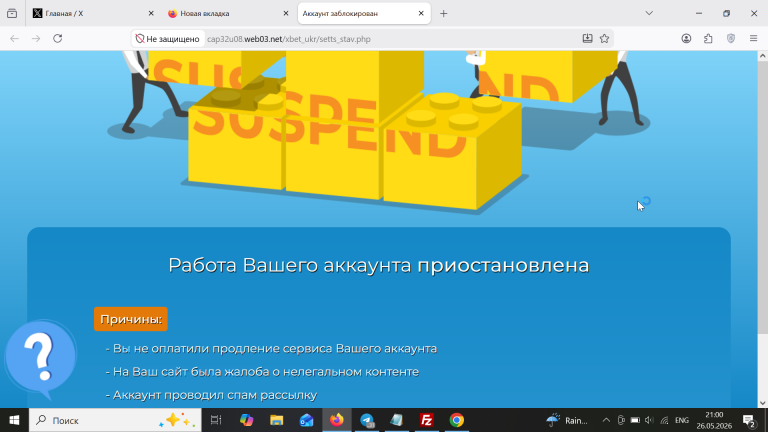Click the Причины: orange label
768x432 pixels.
tap(131, 319)
